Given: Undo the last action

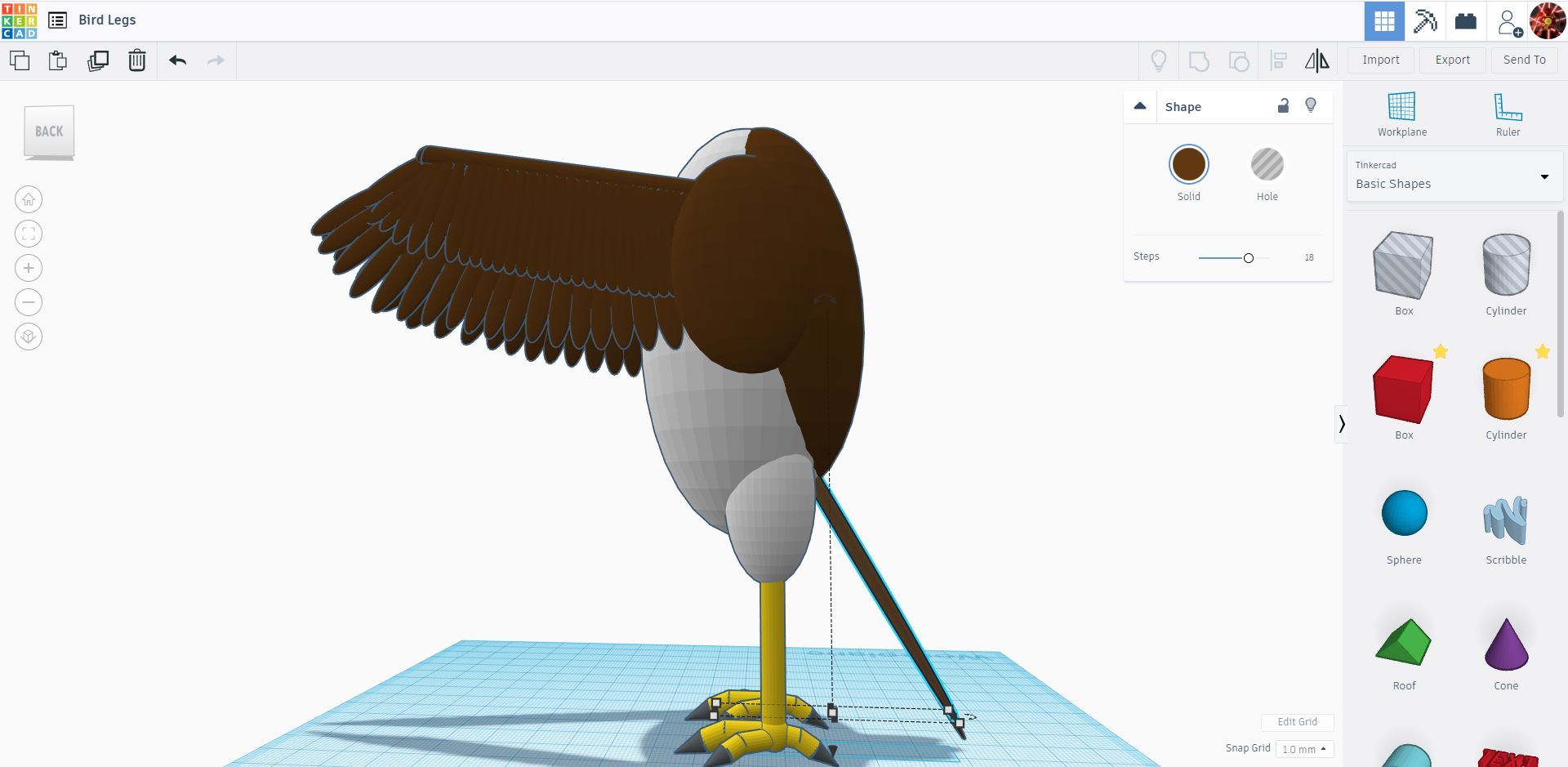Looking at the screenshot, I should coord(178,60).
